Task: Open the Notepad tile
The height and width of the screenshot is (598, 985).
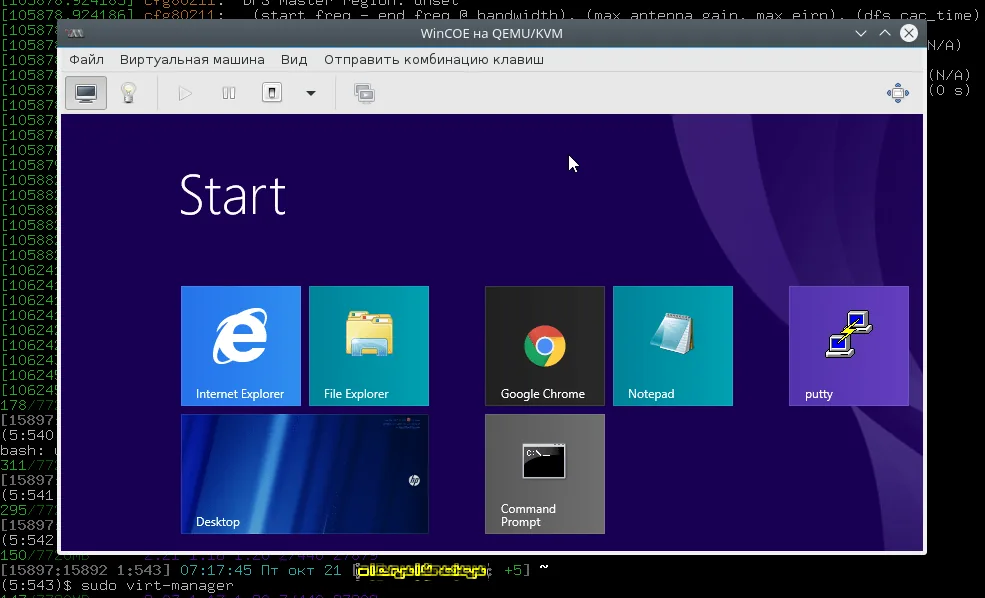Action: point(672,345)
